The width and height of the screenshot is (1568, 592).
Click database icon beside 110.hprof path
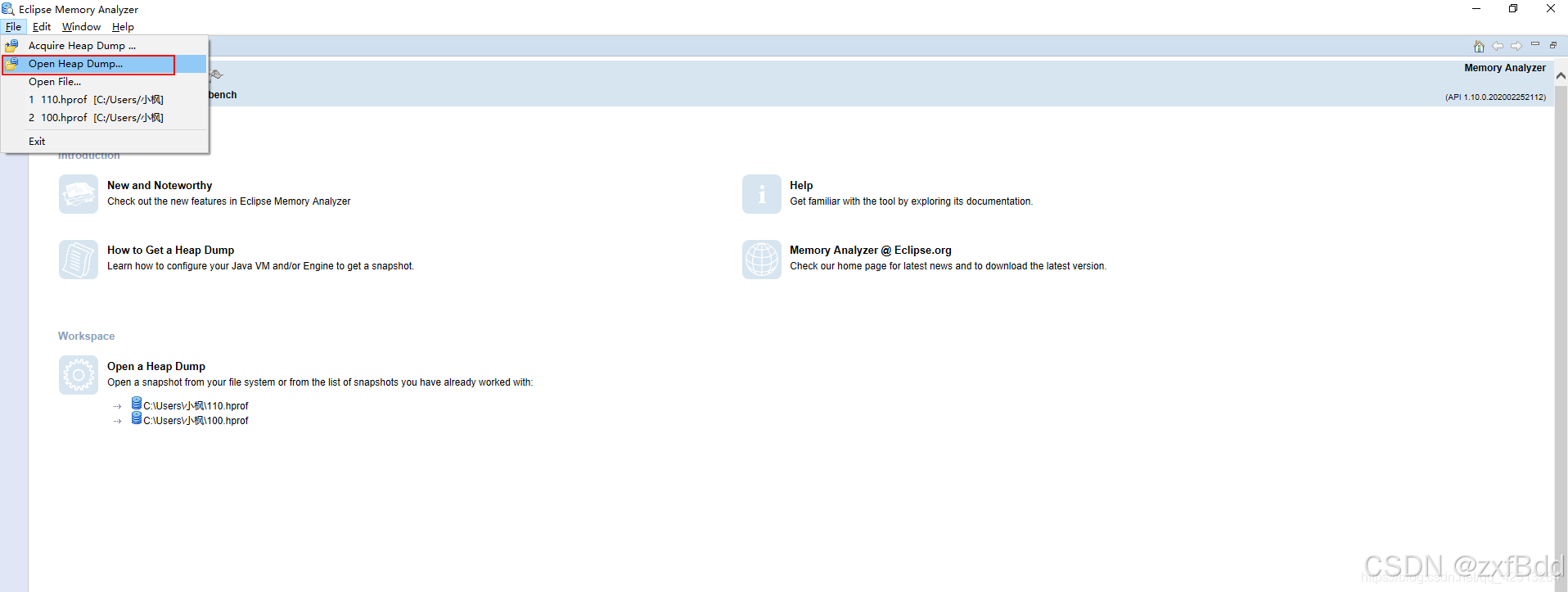click(137, 403)
